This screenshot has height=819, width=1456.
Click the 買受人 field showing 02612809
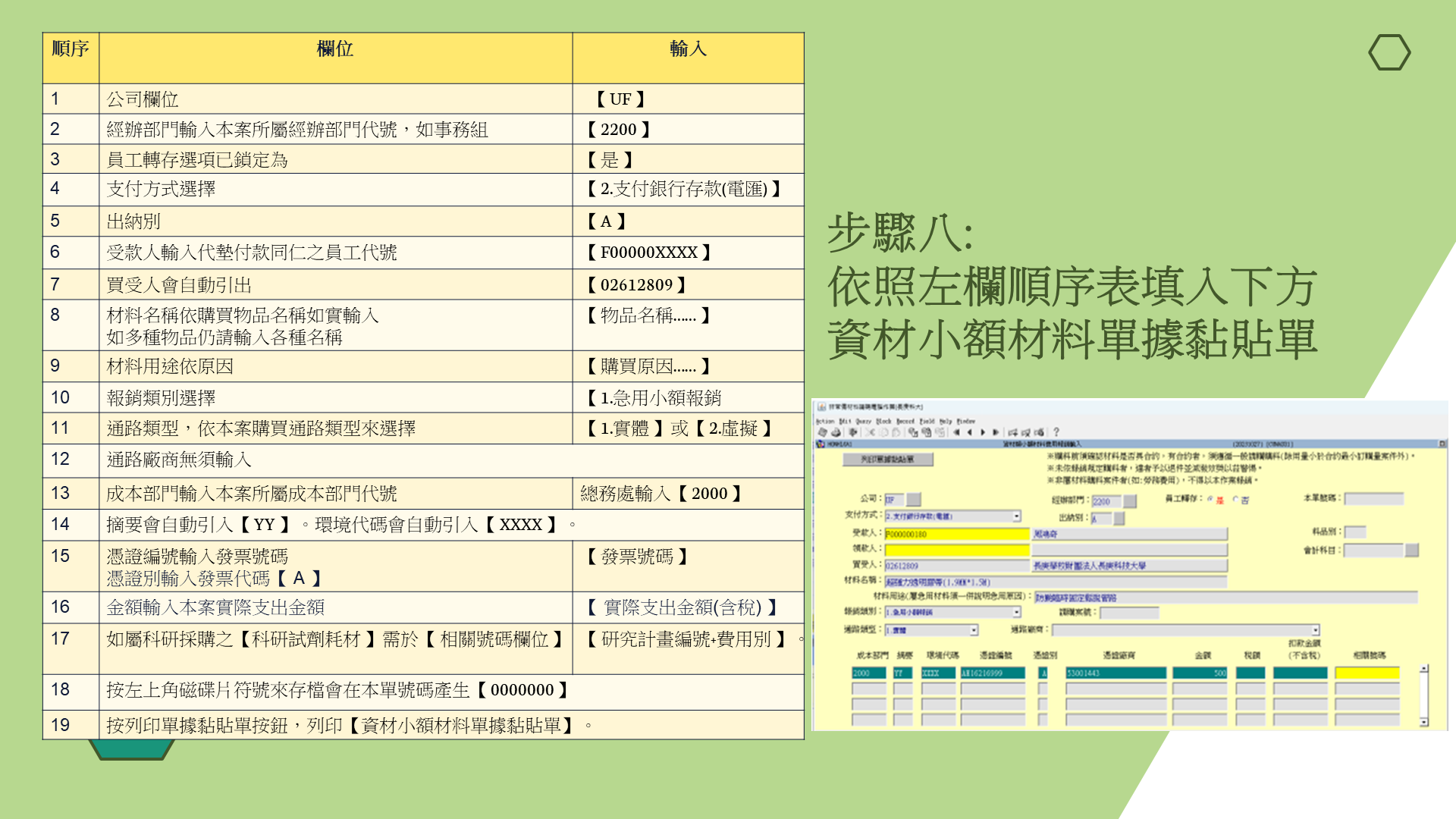tap(957, 566)
